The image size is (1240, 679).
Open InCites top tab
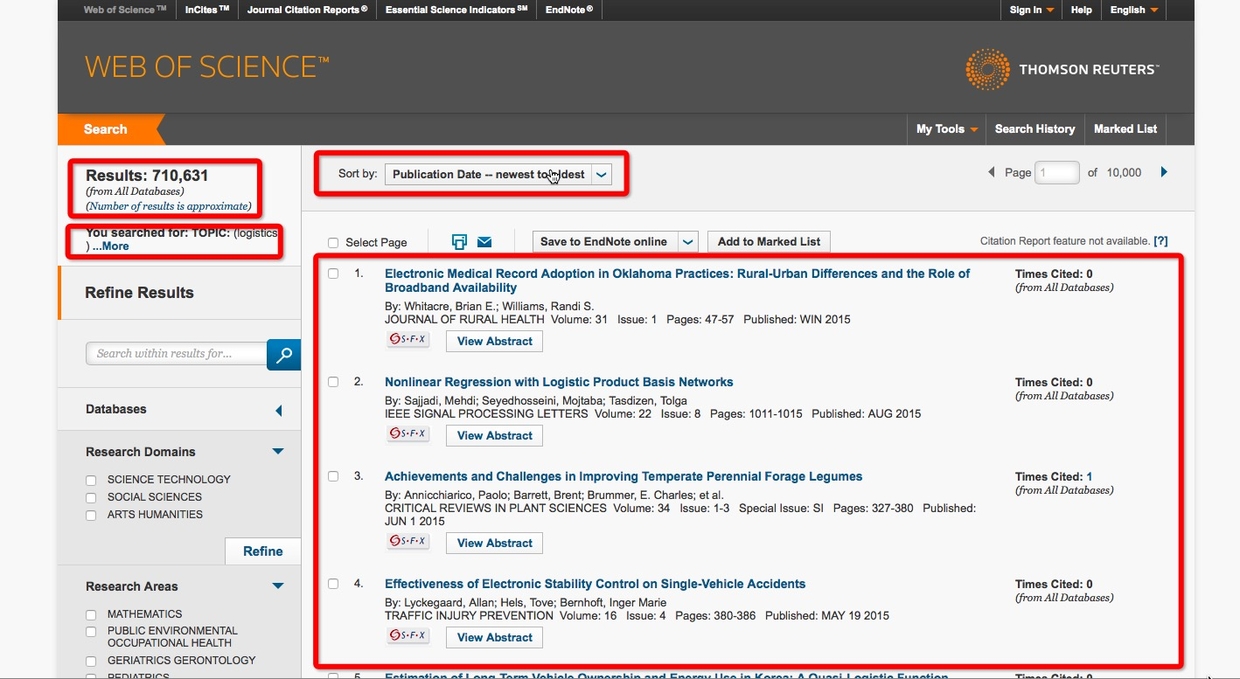pos(207,10)
